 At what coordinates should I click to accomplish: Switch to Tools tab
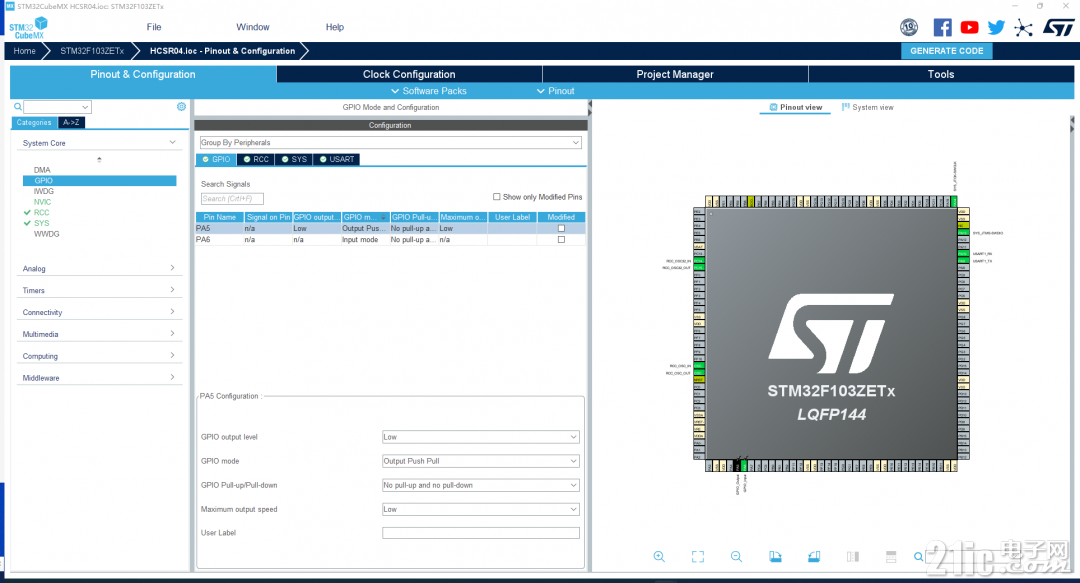coord(941,74)
